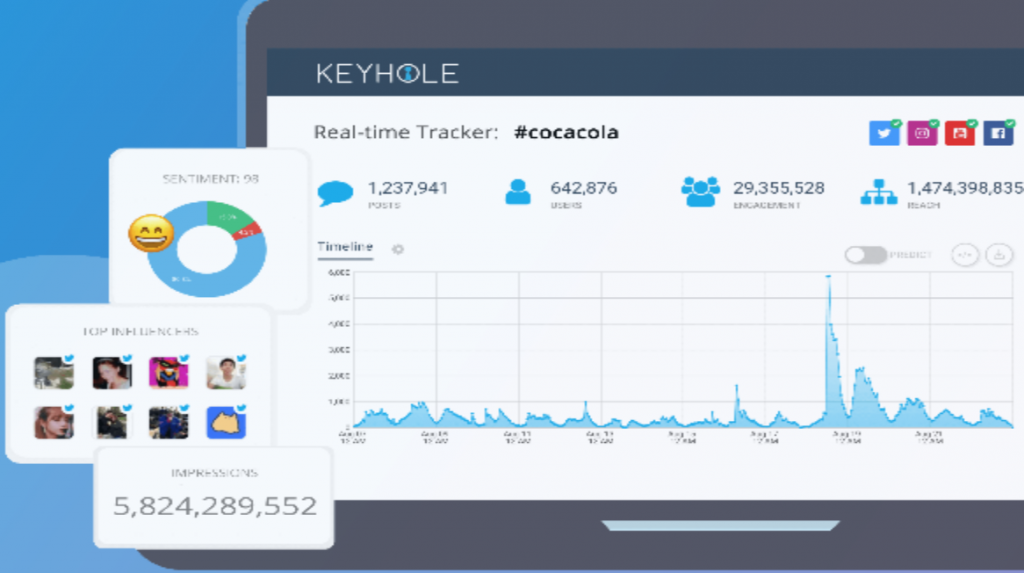The height and width of the screenshot is (573, 1024).
Task: Open the blue cat-shaped influencer avatar
Action: tap(226, 423)
